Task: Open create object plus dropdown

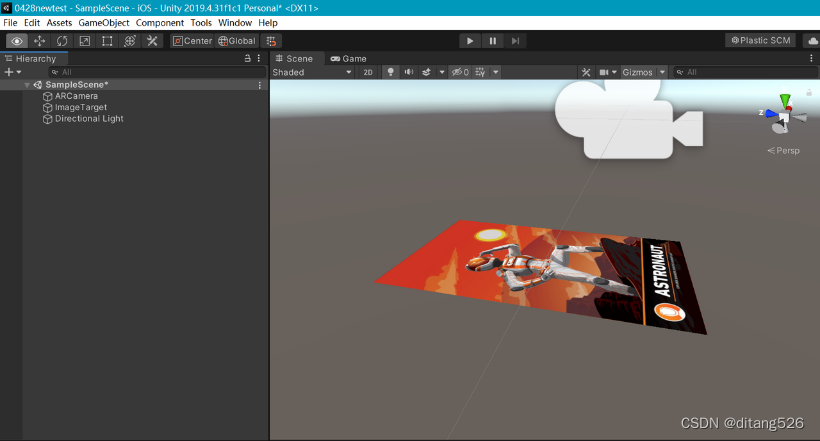Action: 13,72
